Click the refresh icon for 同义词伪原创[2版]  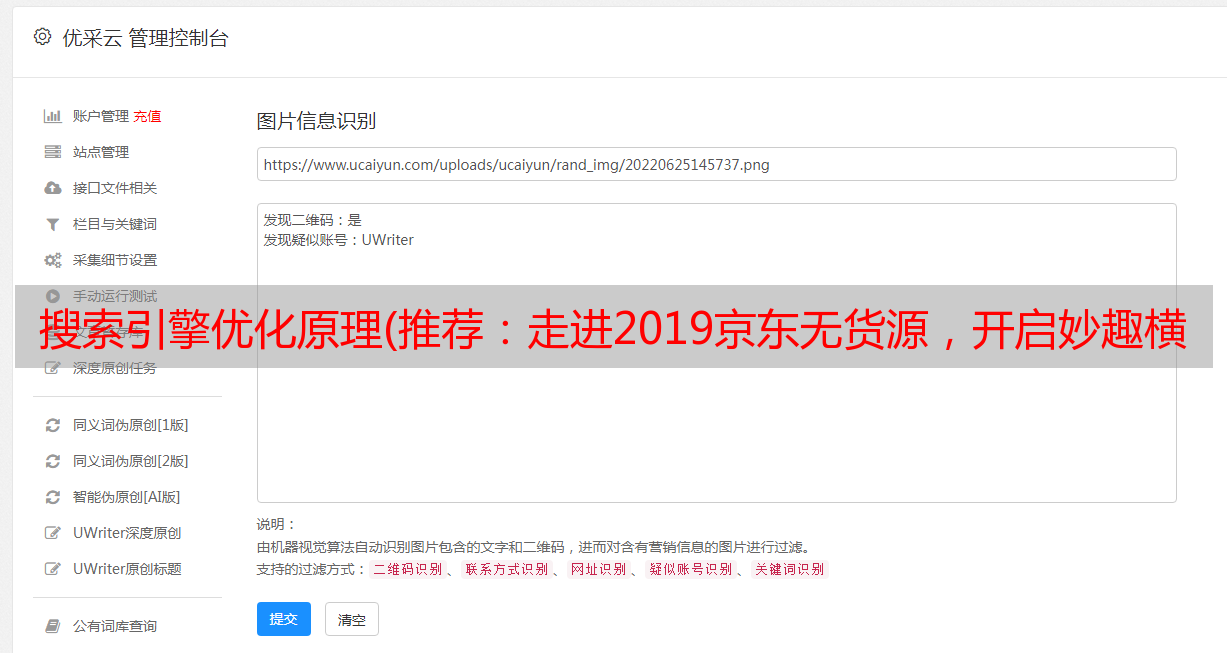(53, 461)
